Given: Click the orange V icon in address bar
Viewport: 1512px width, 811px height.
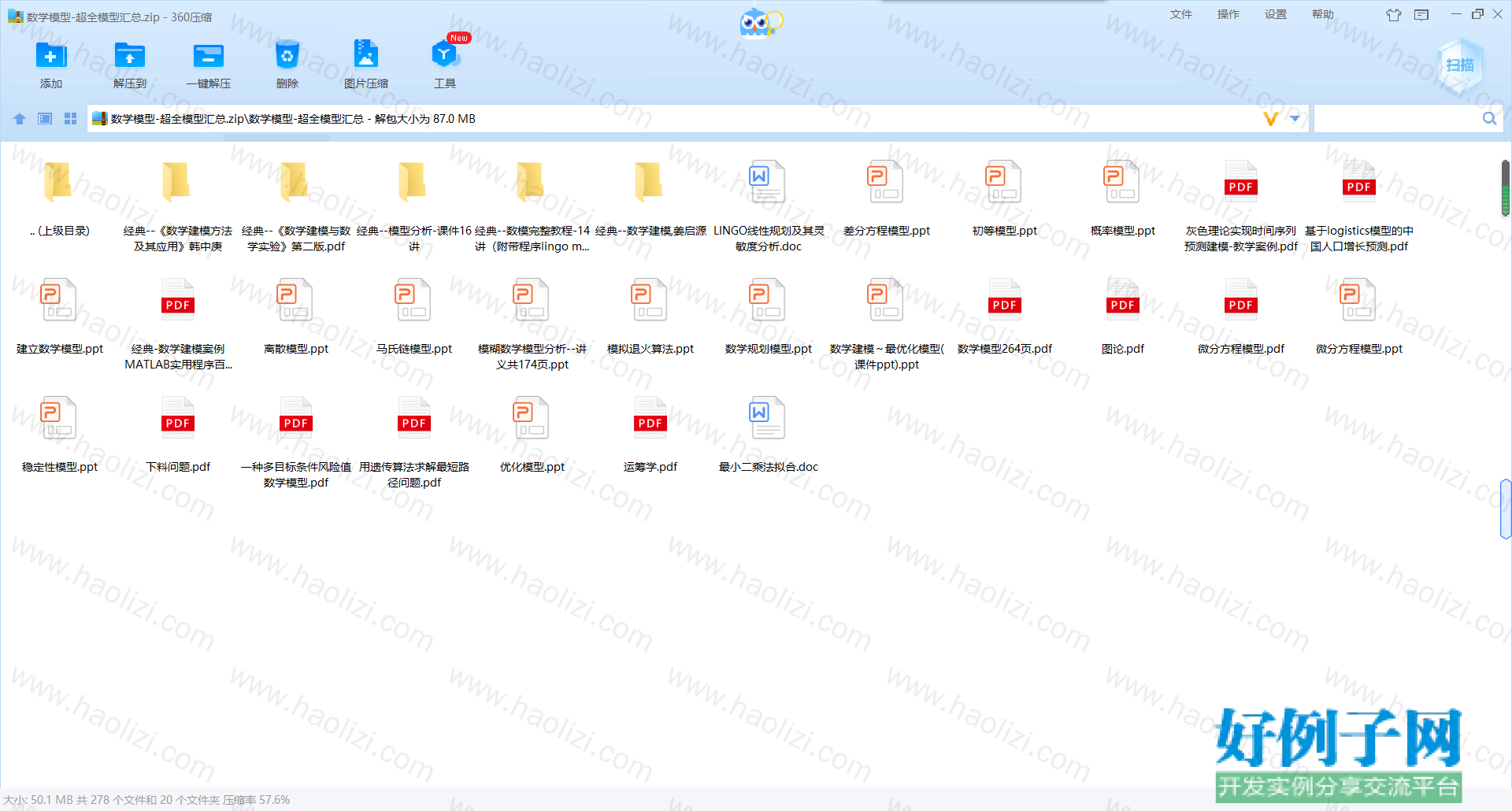Looking at the screenshot, I should click(x=1270, y=119).
